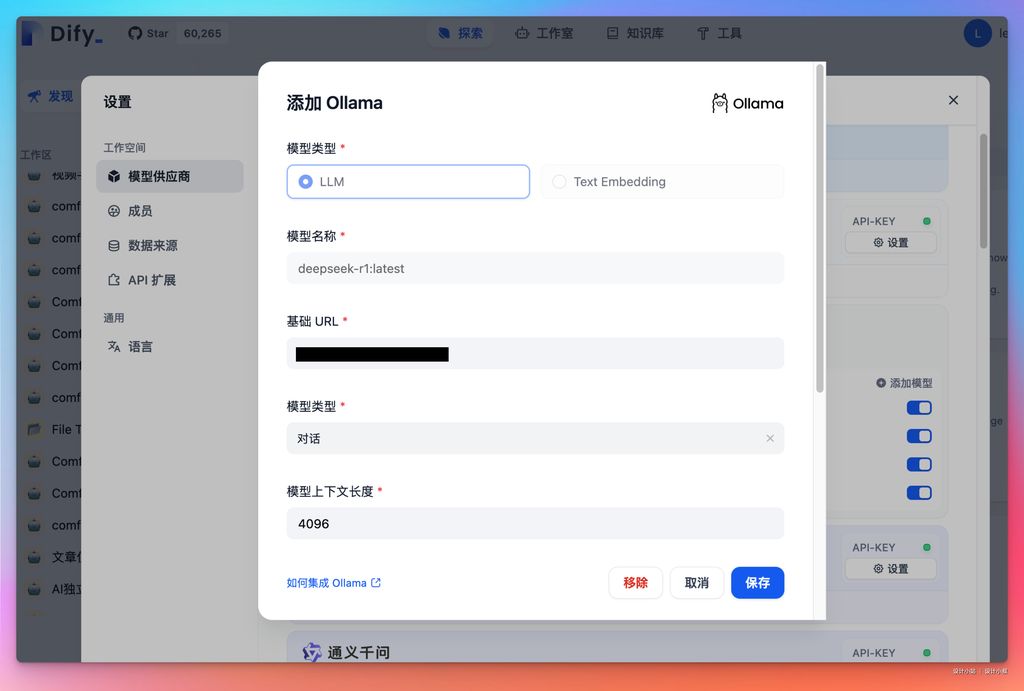
Task: Click the 发现 telescope icon in sidebar
Action: point(35,96)
